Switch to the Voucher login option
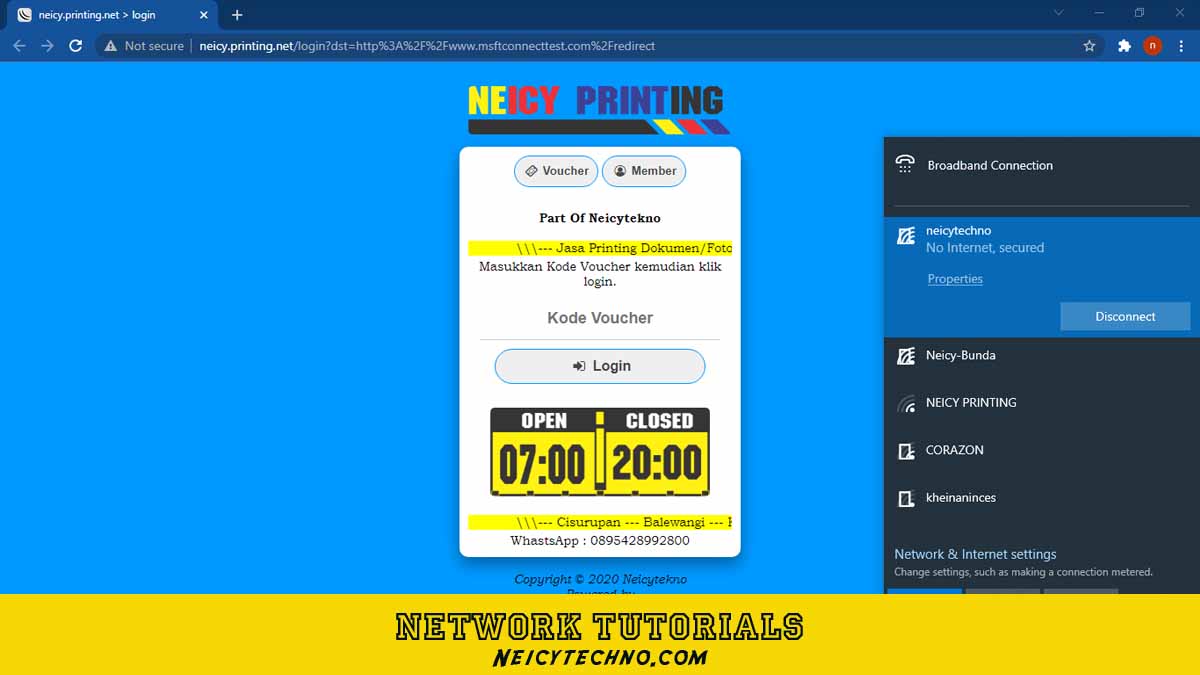This screenshot has width=1200, height=675. click(x=556, y=171)
